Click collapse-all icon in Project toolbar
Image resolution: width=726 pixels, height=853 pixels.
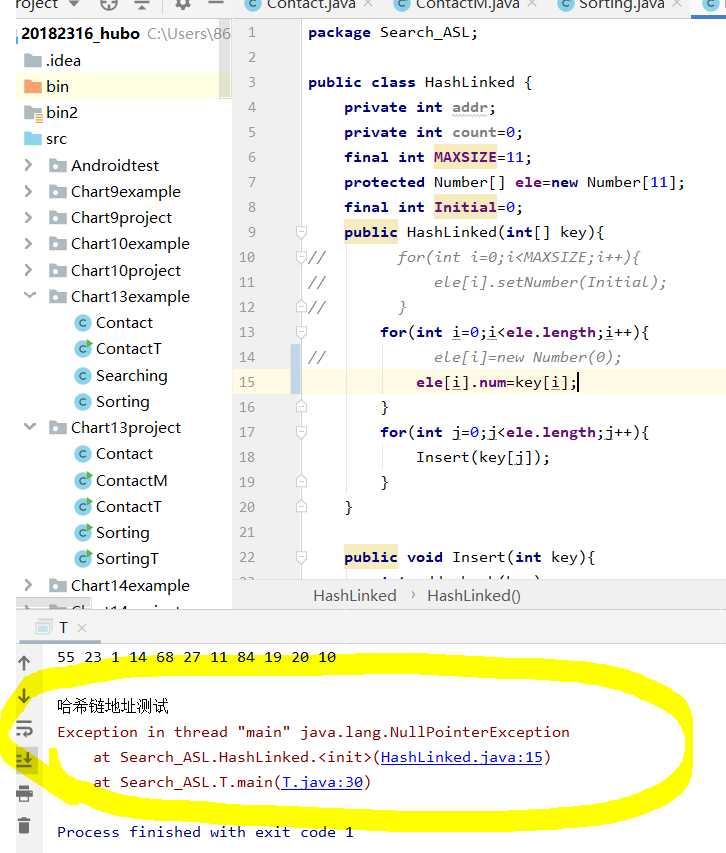click(141, 4)
